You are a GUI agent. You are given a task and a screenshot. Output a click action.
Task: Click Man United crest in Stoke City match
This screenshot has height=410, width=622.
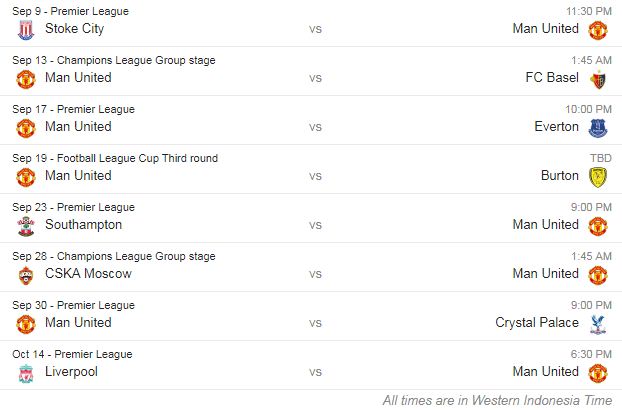[598, 30]
